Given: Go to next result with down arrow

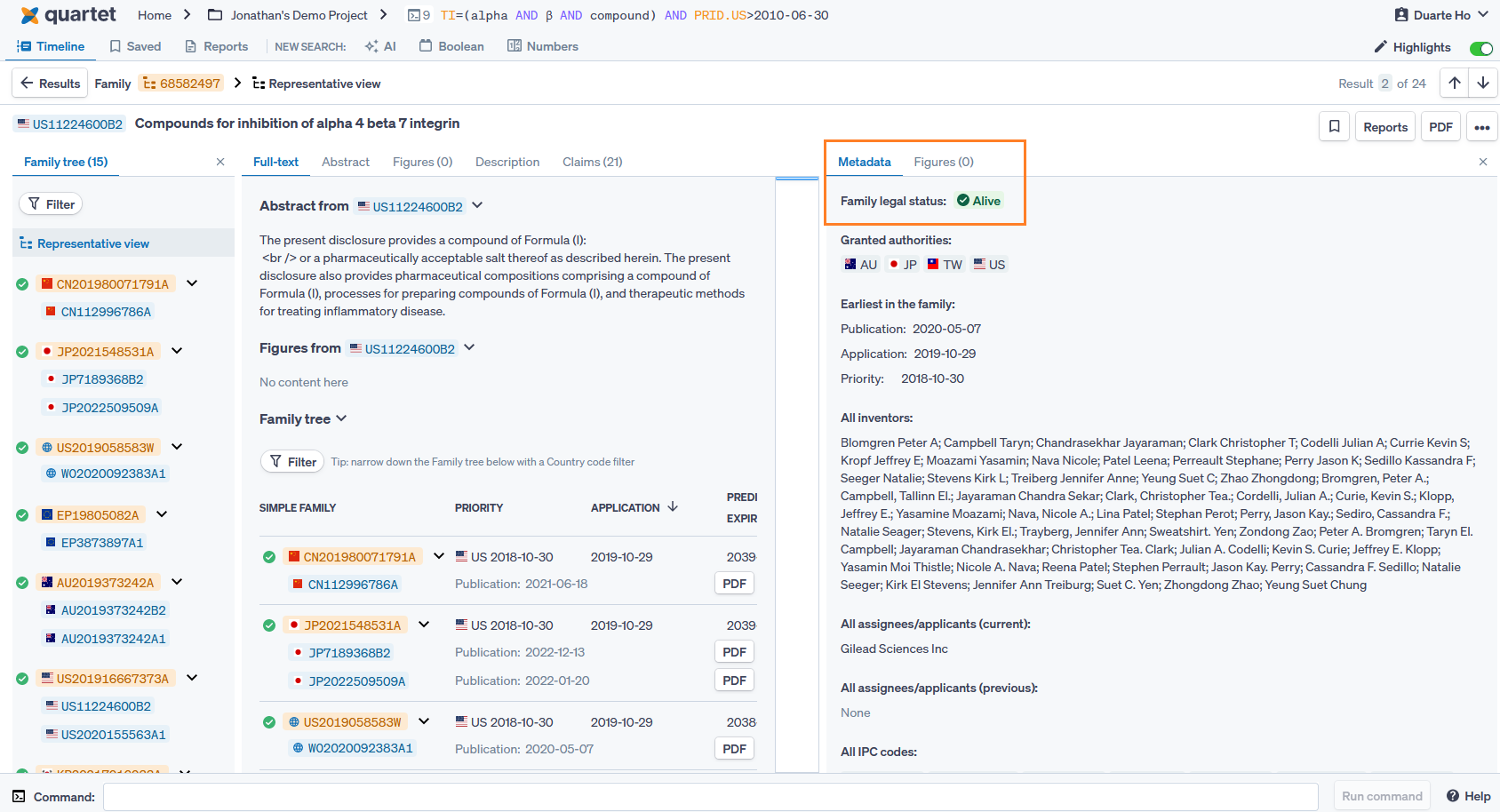Looking at the screenshot, I should point(1483,83).
